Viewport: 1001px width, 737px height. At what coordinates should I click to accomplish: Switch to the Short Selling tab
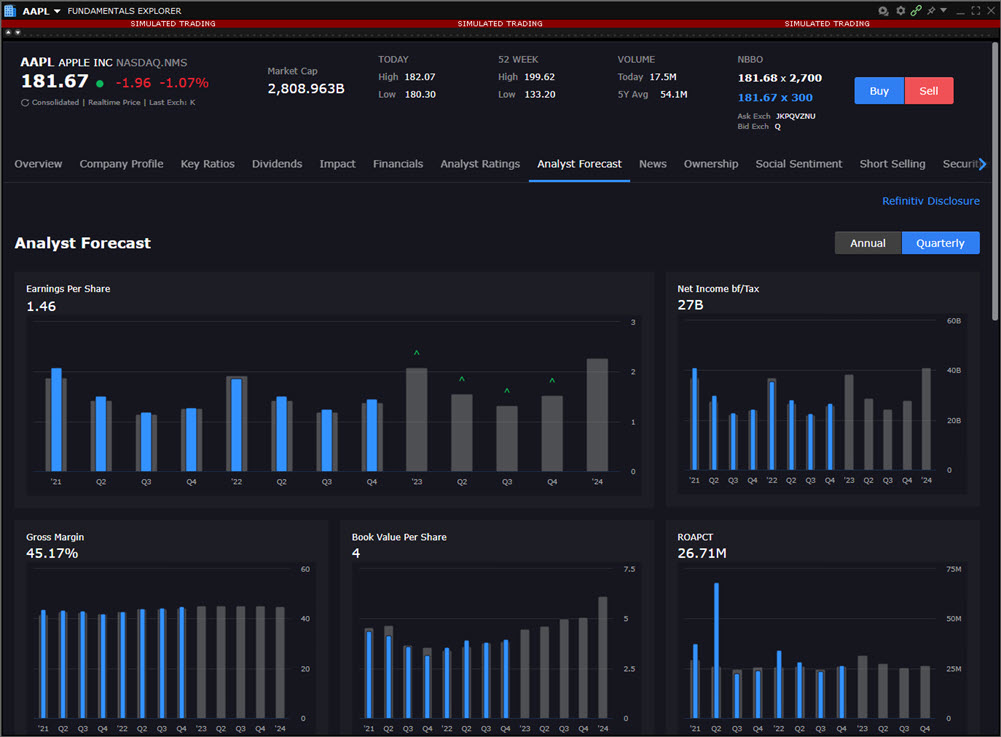click(x=892, y=163)
